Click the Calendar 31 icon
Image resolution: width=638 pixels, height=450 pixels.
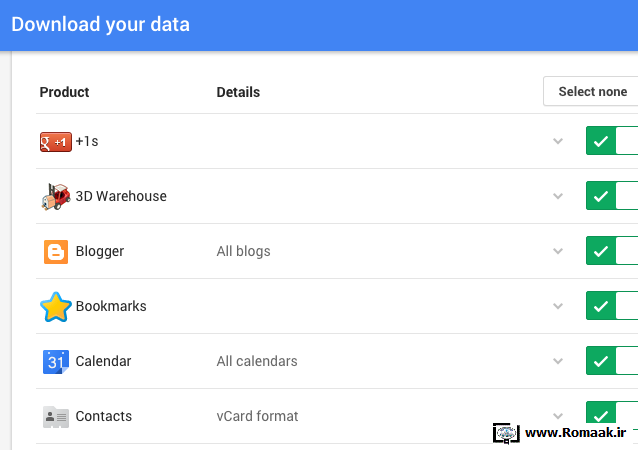(56, 362)
